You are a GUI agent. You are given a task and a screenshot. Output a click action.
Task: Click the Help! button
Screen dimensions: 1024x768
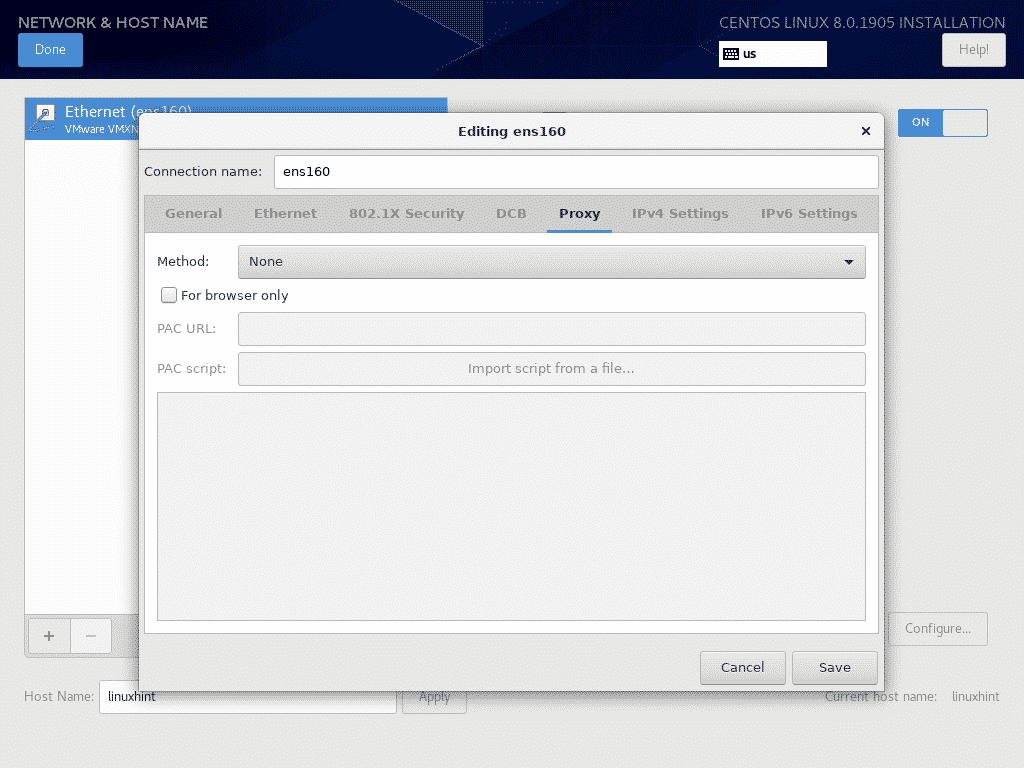point(973,49)
